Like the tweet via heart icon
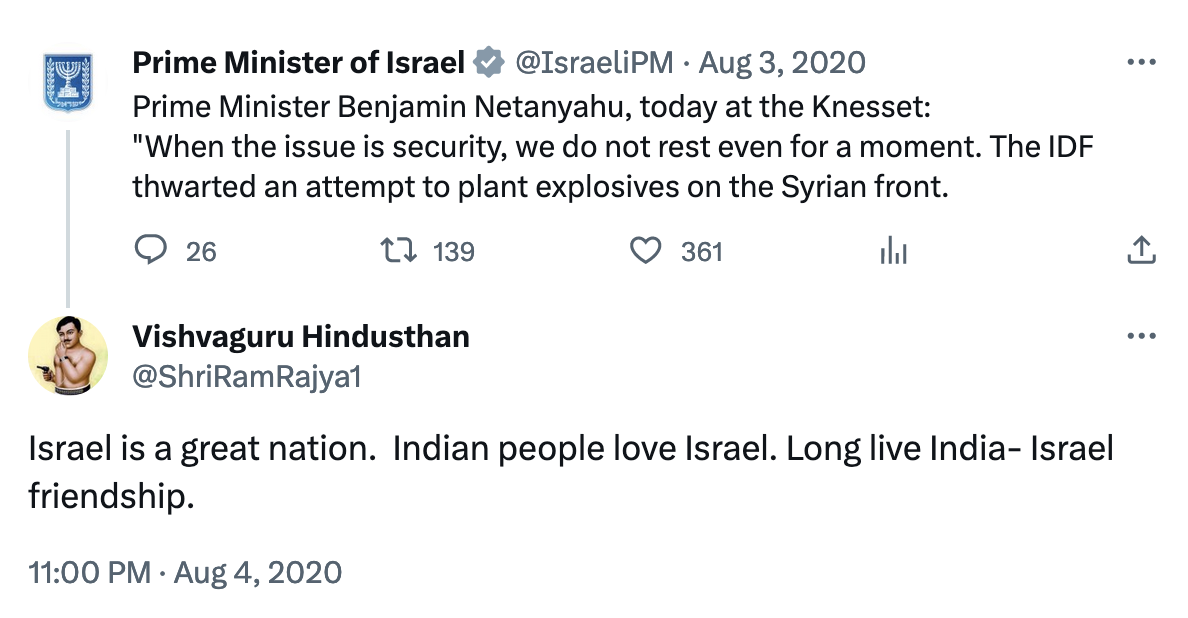1188x618 pixels. point(646,250)
